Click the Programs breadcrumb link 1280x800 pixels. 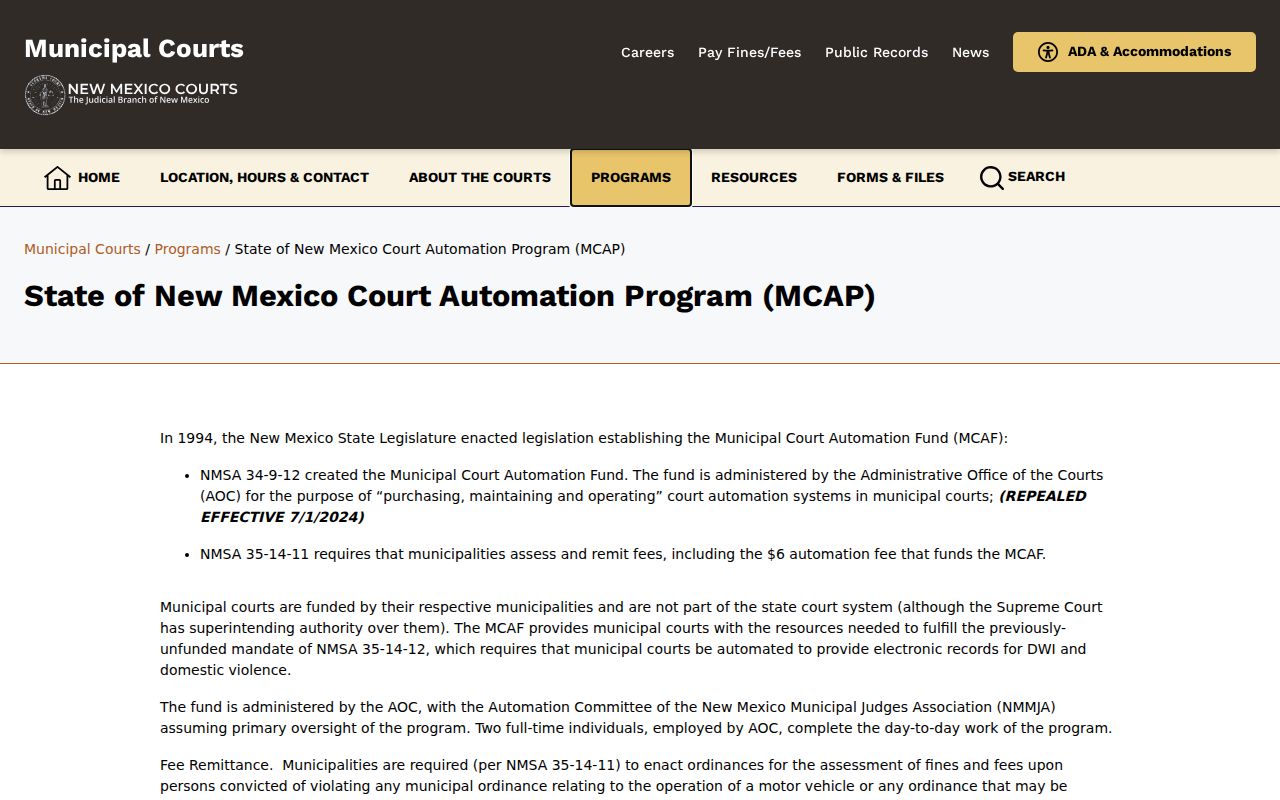187,249
